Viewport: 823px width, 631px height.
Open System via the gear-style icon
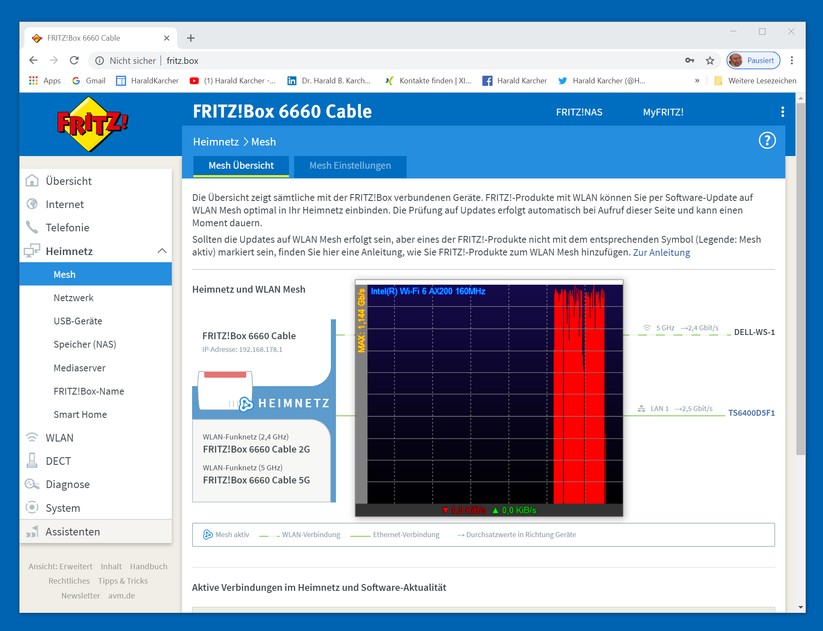(x=34, y=507)
